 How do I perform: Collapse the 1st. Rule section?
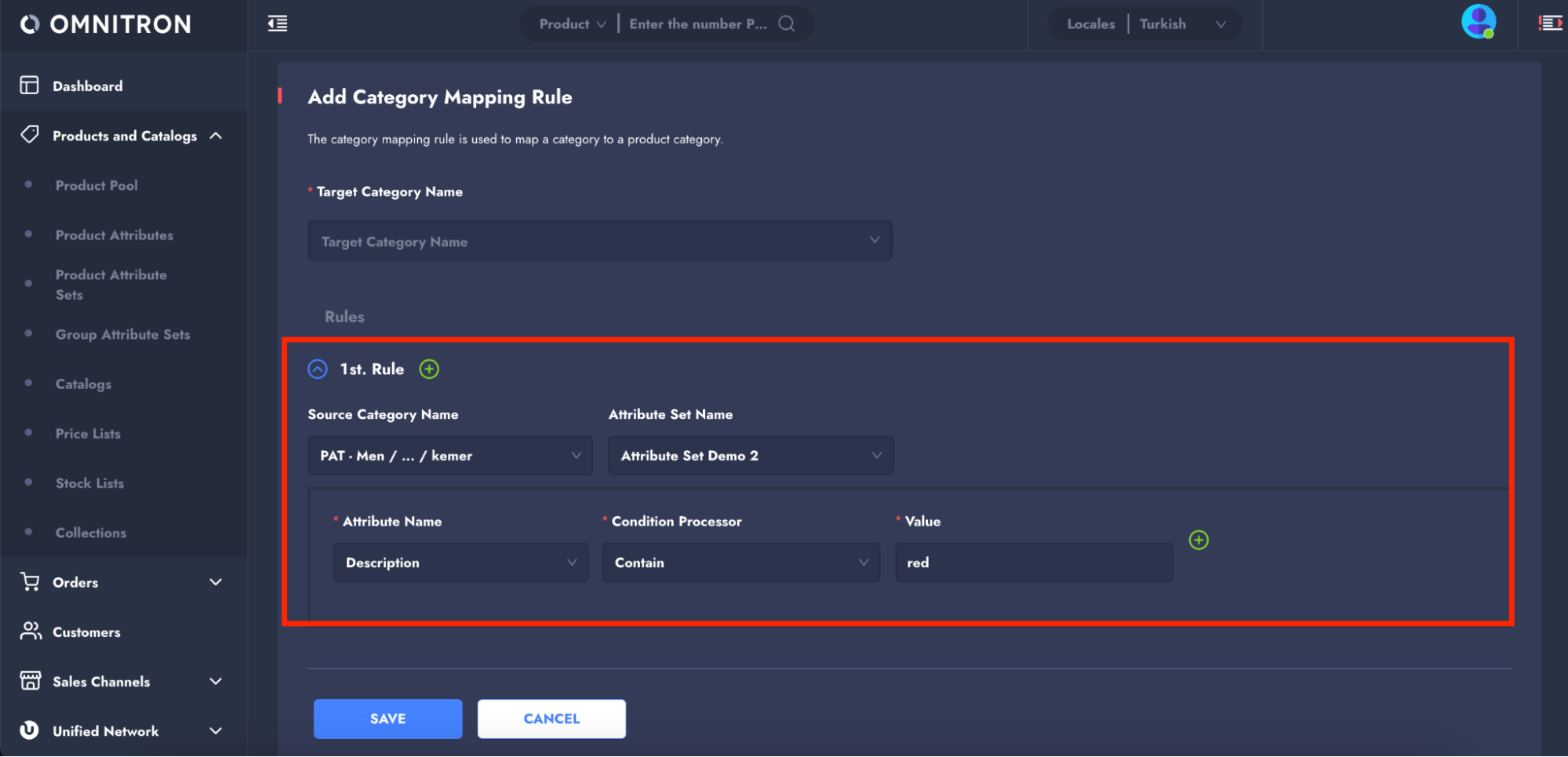point(318,369)
